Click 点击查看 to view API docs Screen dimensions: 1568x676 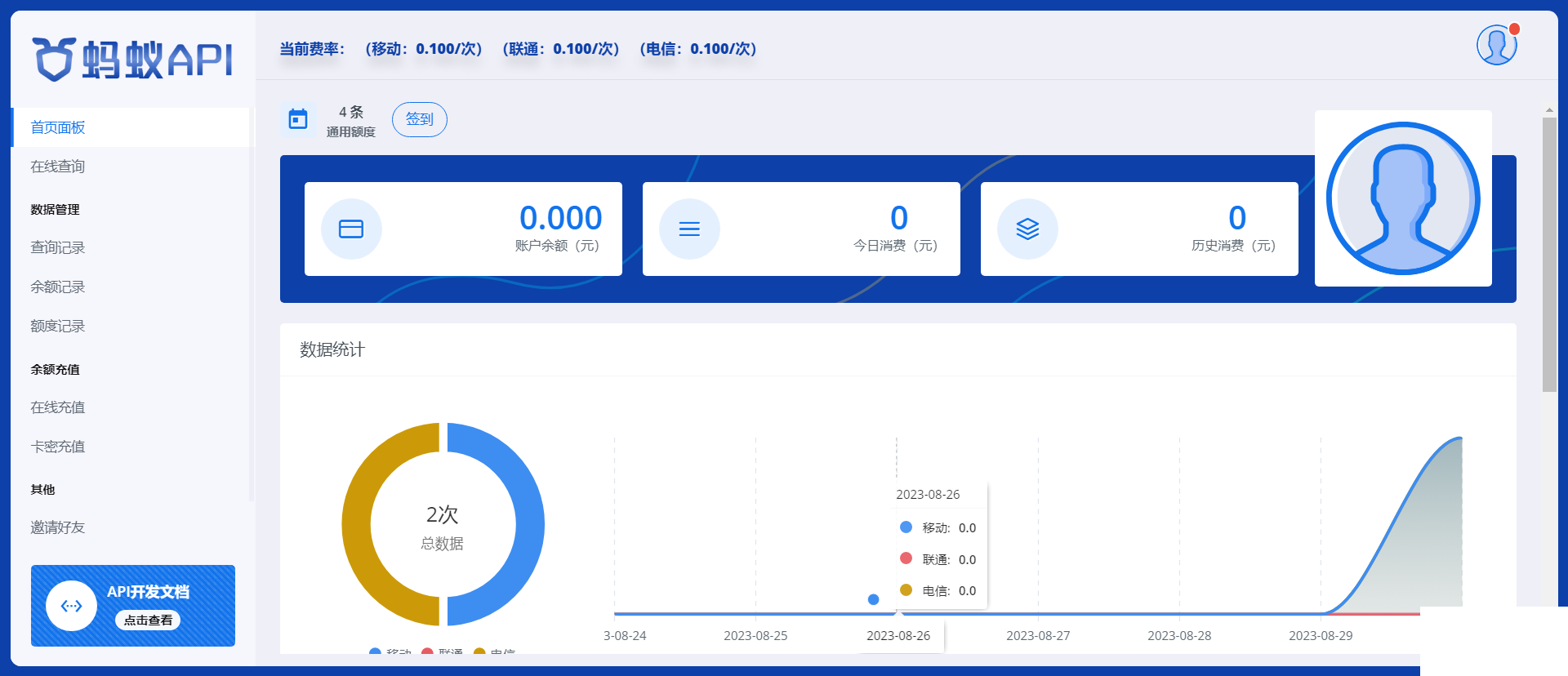(148, 620)
